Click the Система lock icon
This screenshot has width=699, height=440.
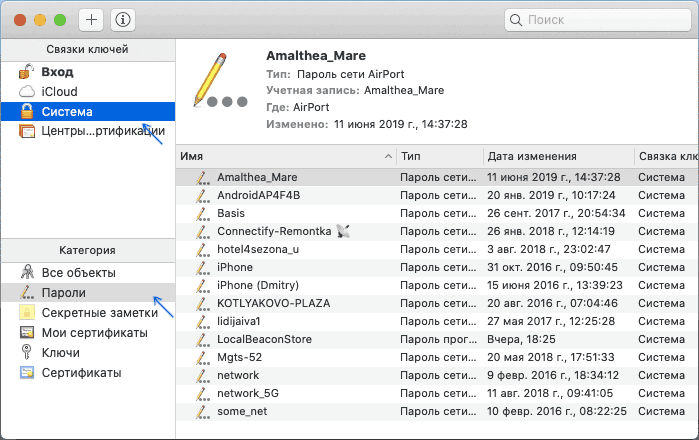point(27,111)
